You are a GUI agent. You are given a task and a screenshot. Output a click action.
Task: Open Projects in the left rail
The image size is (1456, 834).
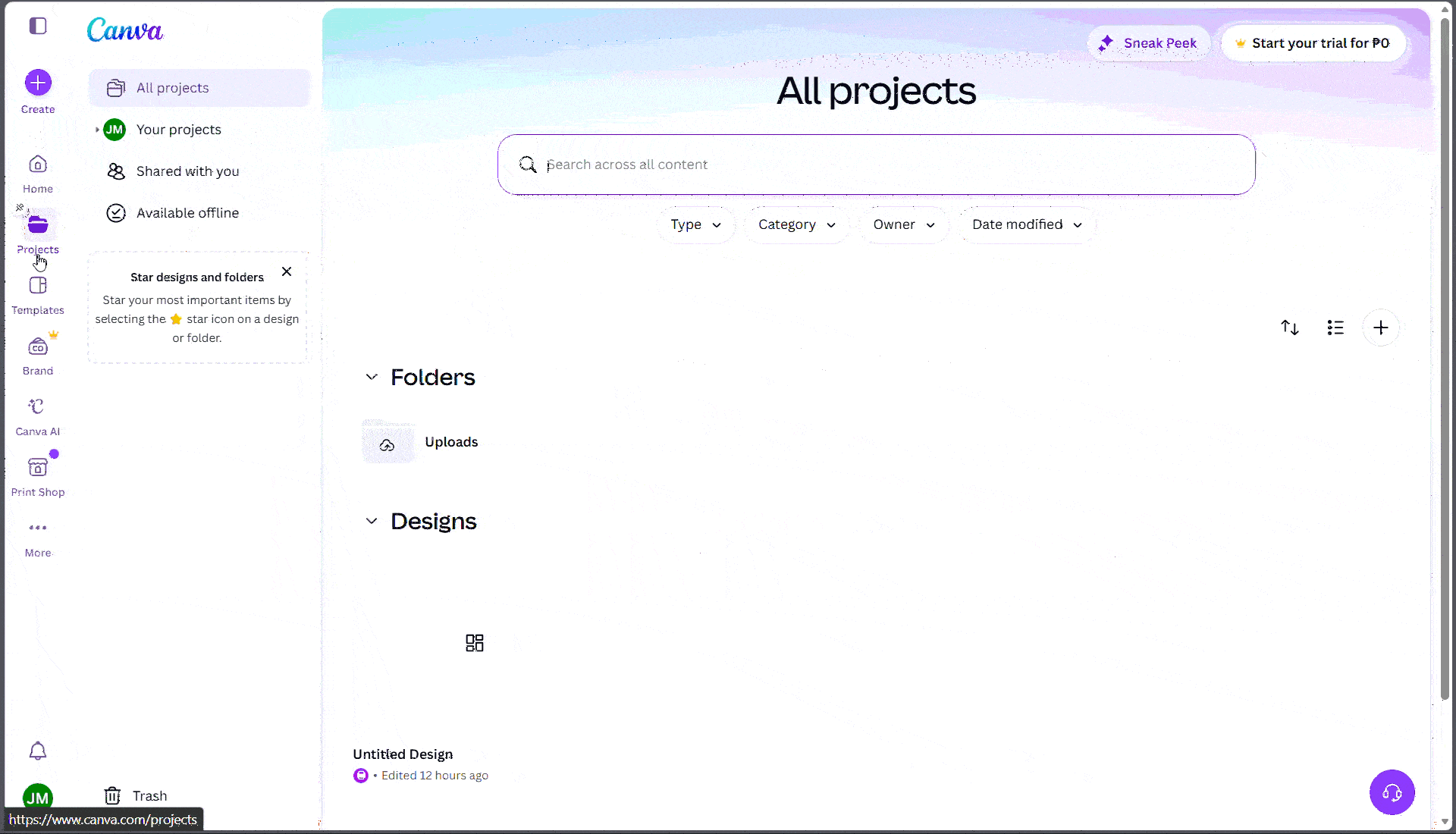(38, 234)
